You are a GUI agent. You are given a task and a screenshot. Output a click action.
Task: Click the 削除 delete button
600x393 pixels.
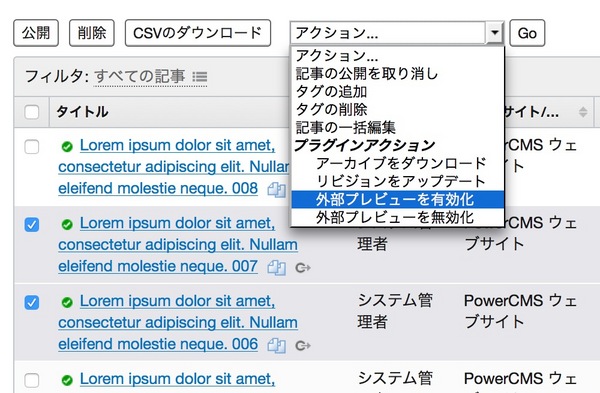click(92, 33)
